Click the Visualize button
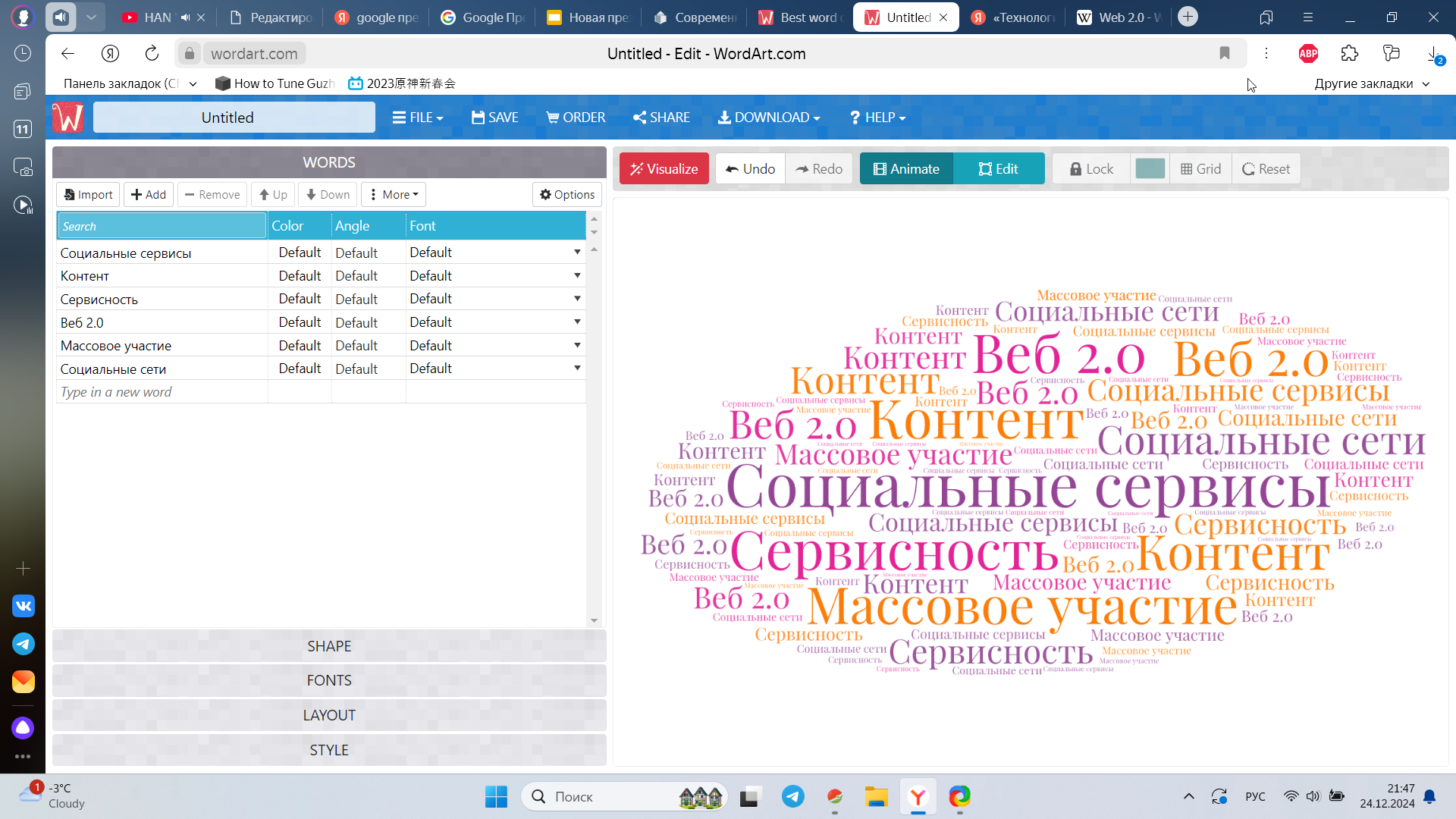The height and width of the screenshot is (819, 1456). pyautogui.click(x=664, y=168)
